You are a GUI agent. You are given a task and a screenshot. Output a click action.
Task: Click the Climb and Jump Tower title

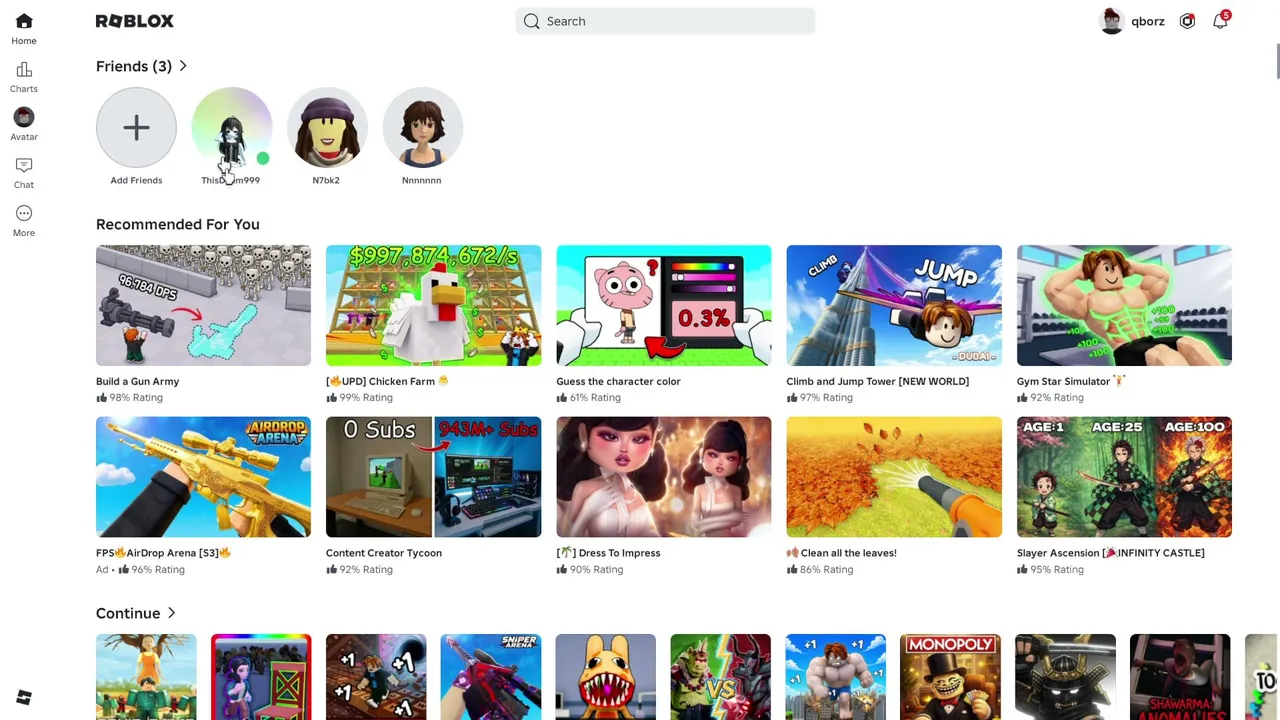[x=878, y=381]
